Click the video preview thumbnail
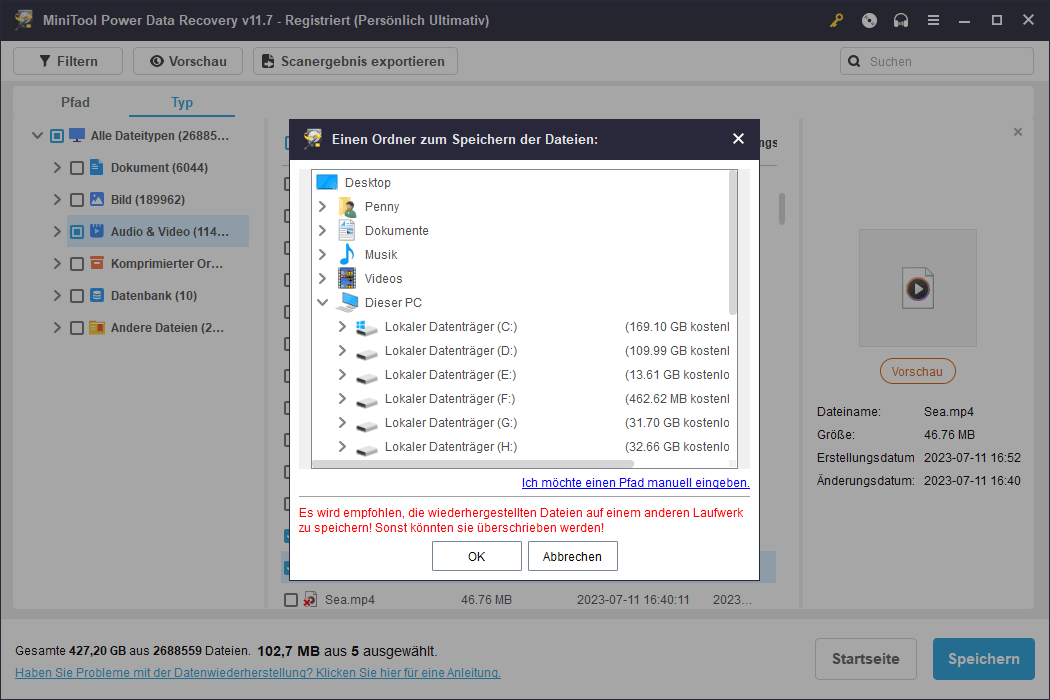This screenshot has width=1050, height=700. [x=917, y=288]
